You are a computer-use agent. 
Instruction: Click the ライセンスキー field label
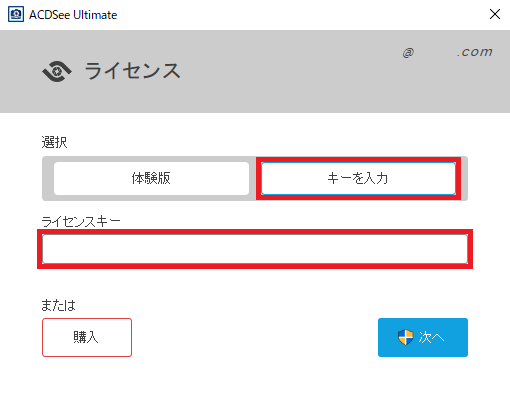click(81, 221)
